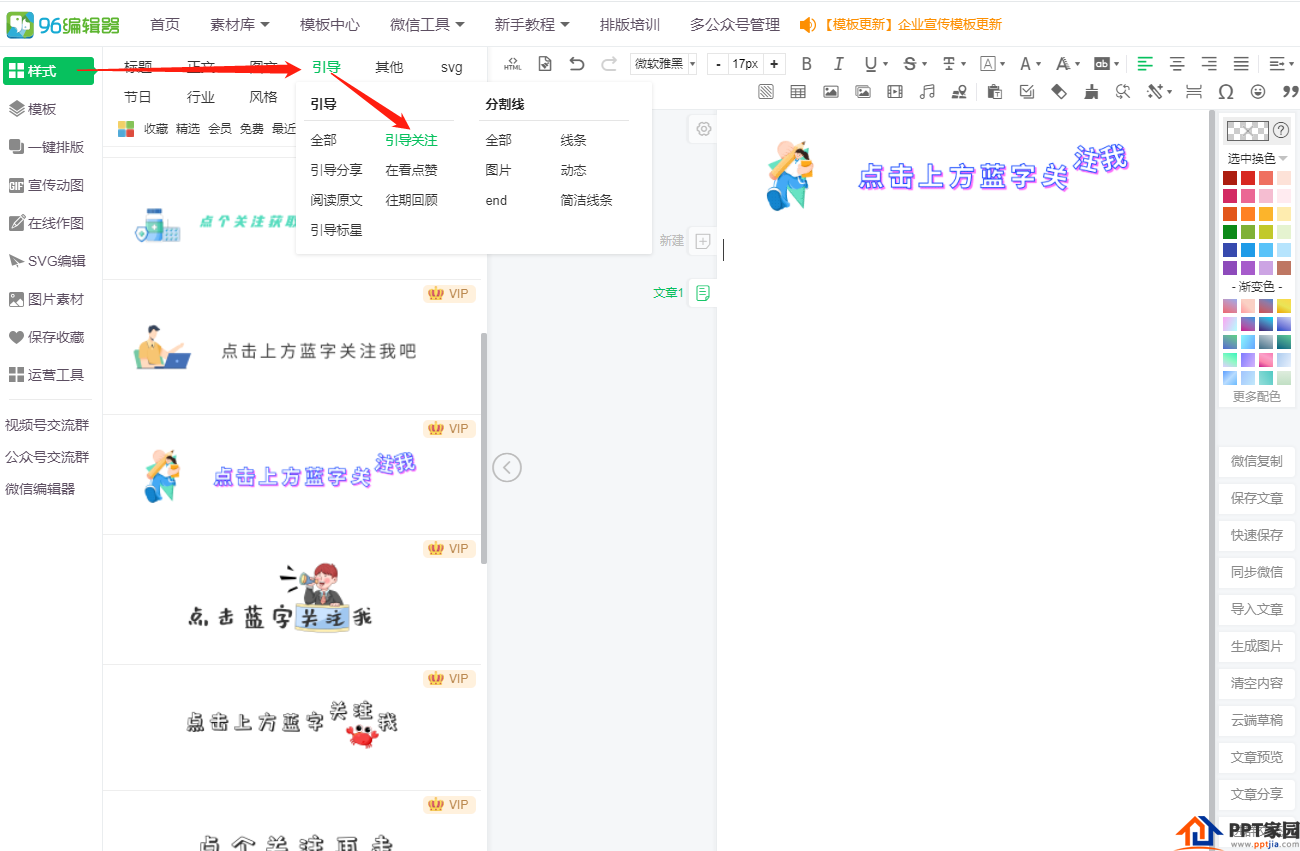Click the format brush broom icon
The height and width of the screenshot is (851, 1300).
[x=1091, y=92]
